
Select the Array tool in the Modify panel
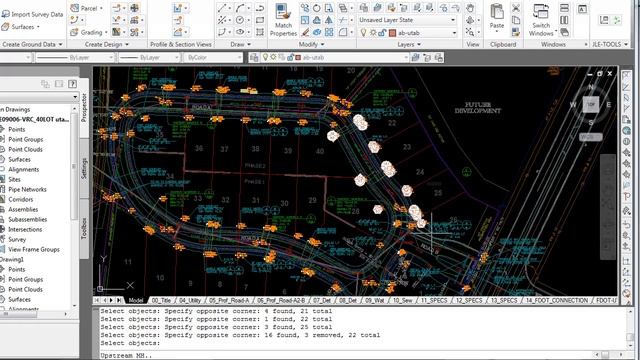329,32
